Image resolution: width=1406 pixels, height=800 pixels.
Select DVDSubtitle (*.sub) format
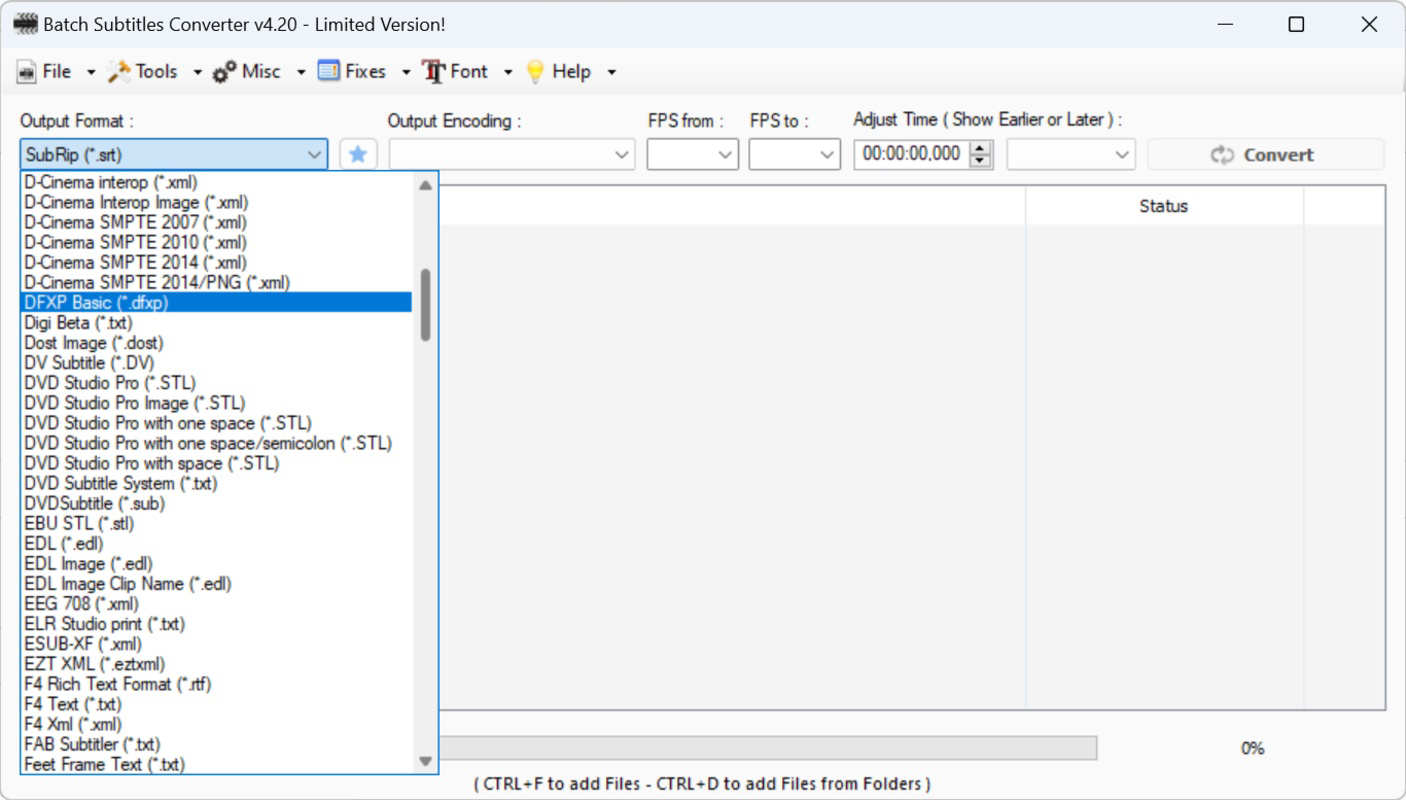point(216,504)
